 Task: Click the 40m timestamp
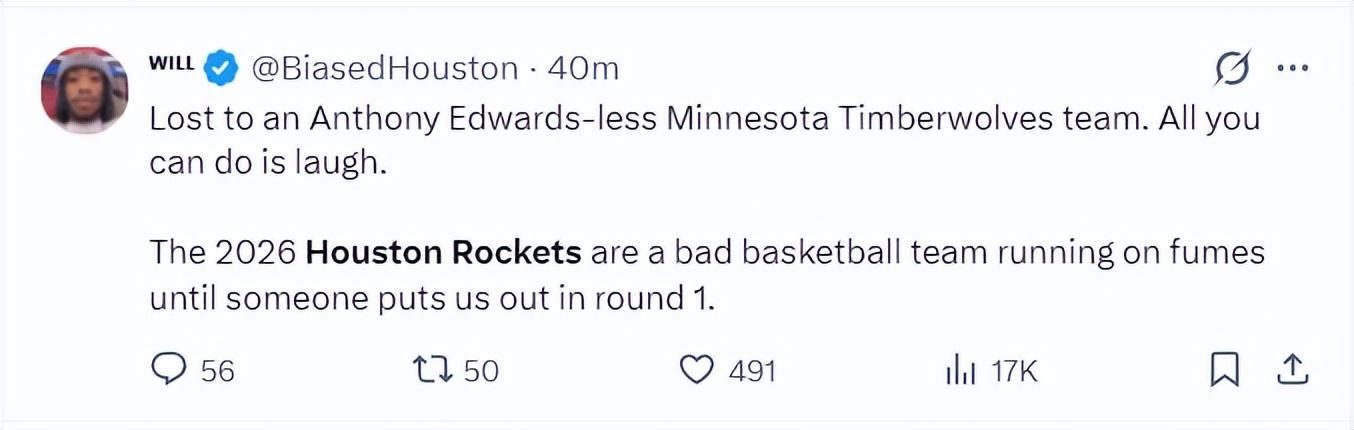[x=584, y=68]
